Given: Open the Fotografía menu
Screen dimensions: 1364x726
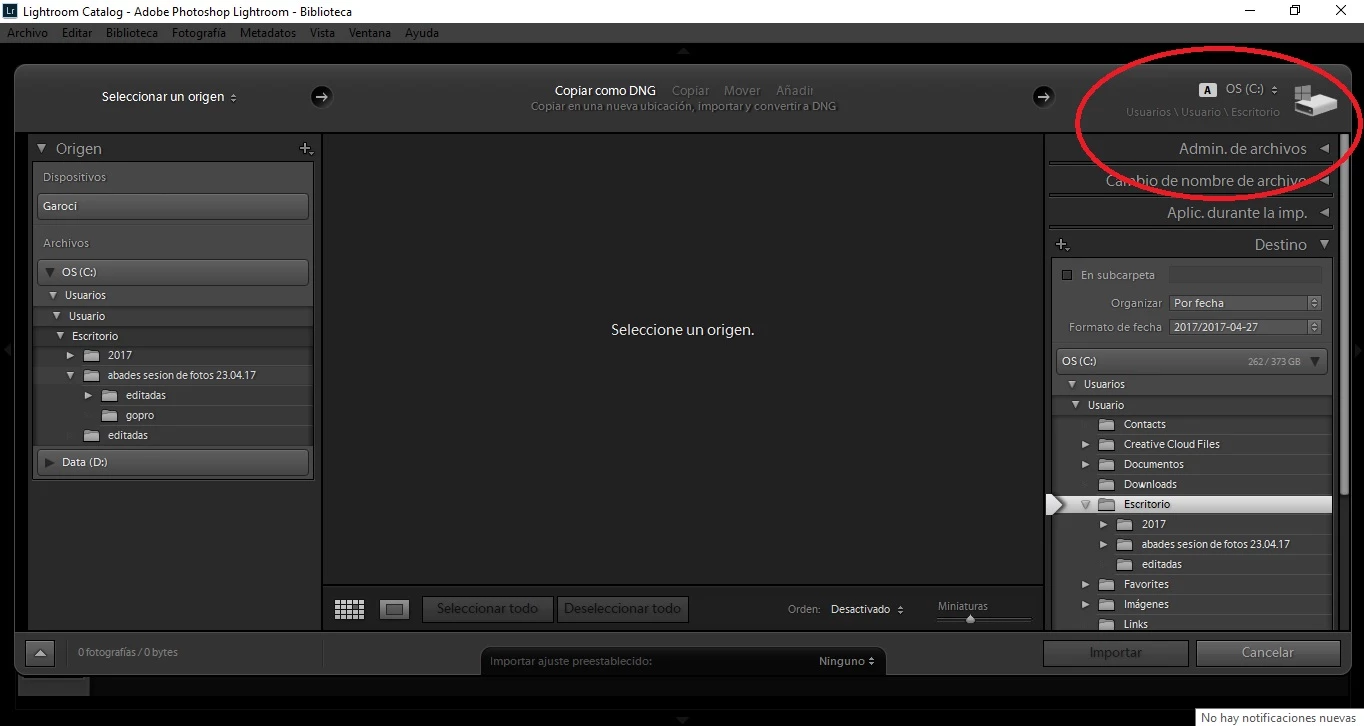Looking at the screenshot, I should 199,33.
